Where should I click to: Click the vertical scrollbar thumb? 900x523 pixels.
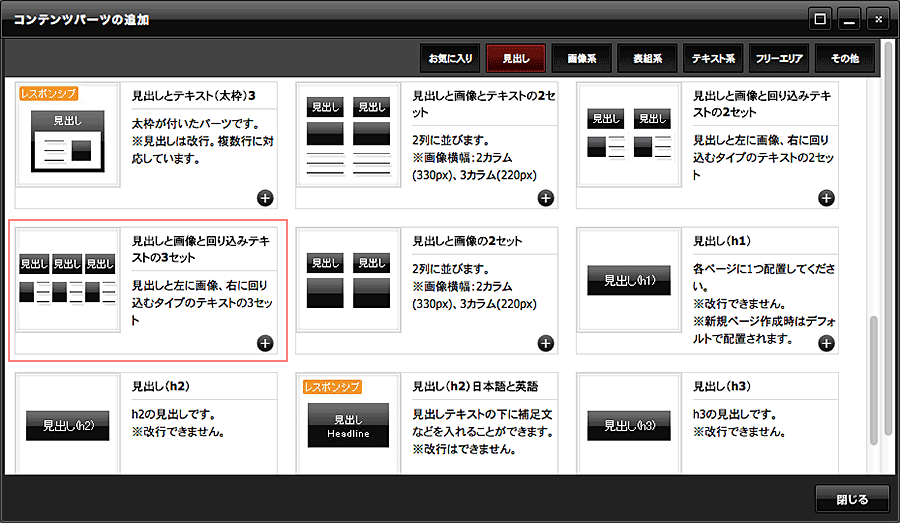coord(874,380)
